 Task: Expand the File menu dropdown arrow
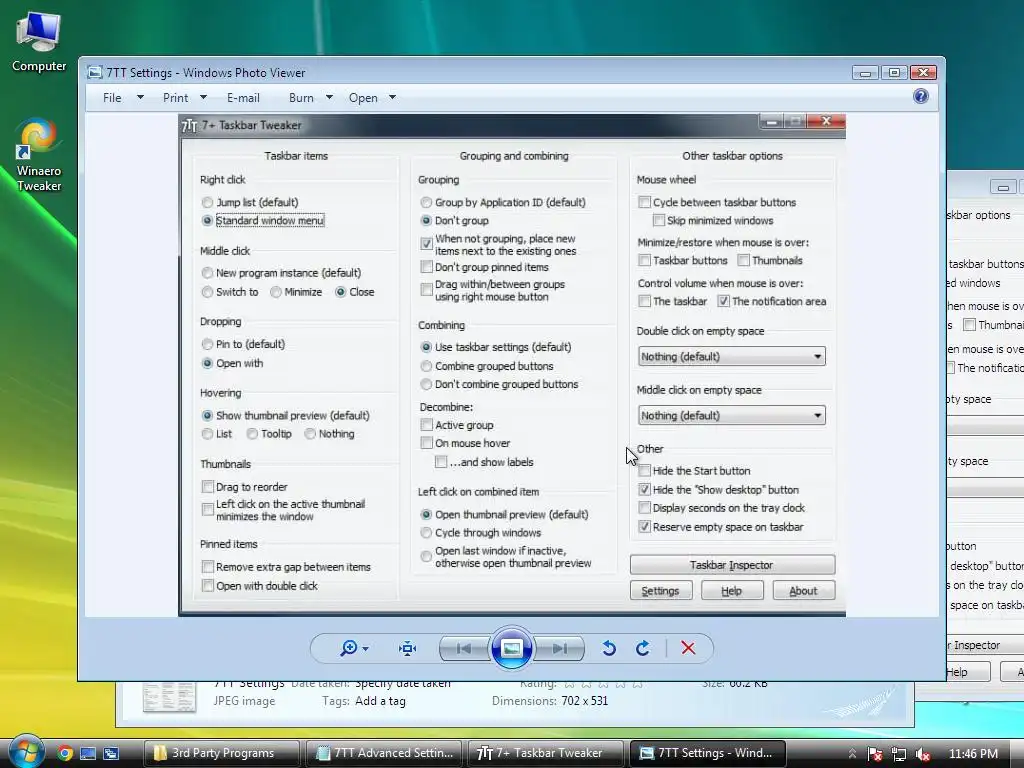click(140, 97)
